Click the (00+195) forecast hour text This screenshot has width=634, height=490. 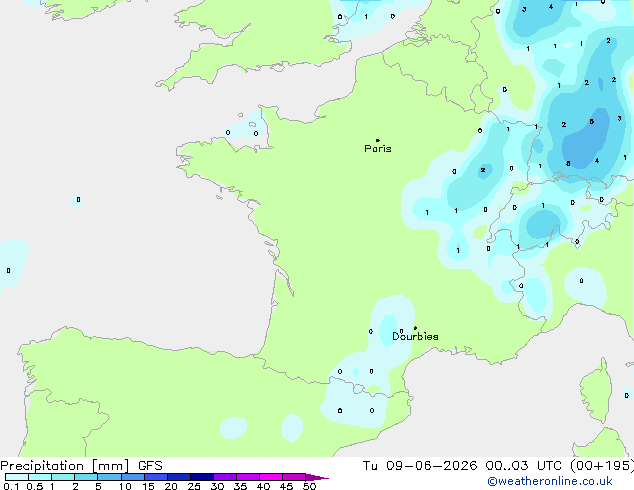[602, 466]
